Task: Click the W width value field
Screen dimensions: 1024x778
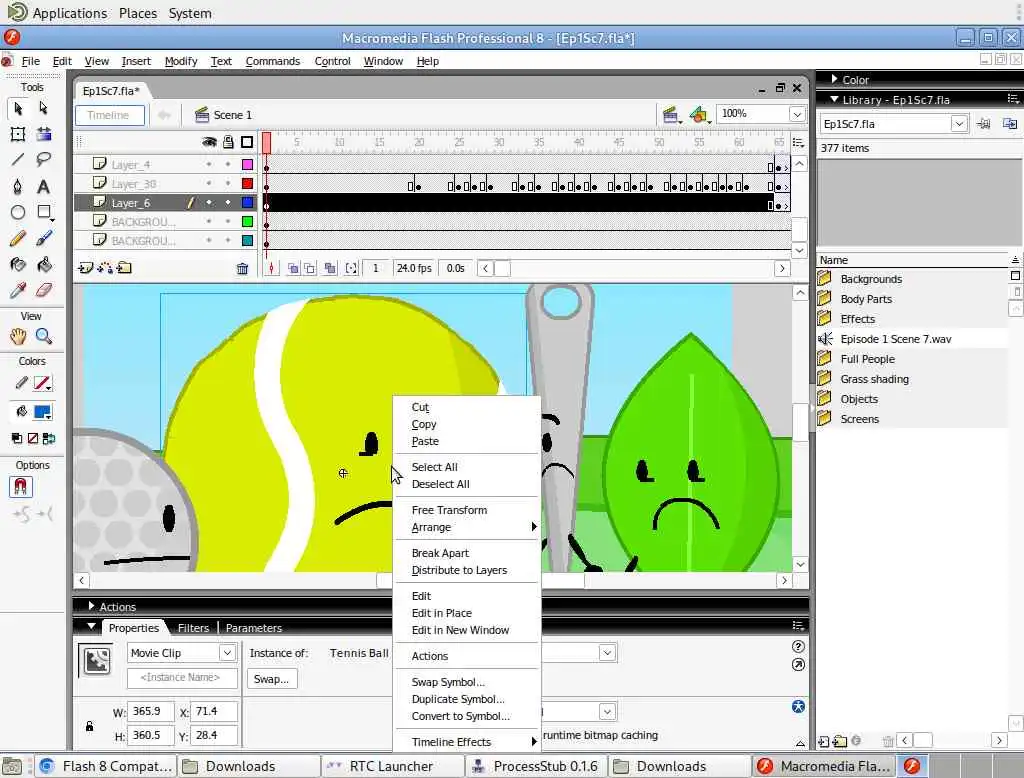Action: [x=151, y=711]
